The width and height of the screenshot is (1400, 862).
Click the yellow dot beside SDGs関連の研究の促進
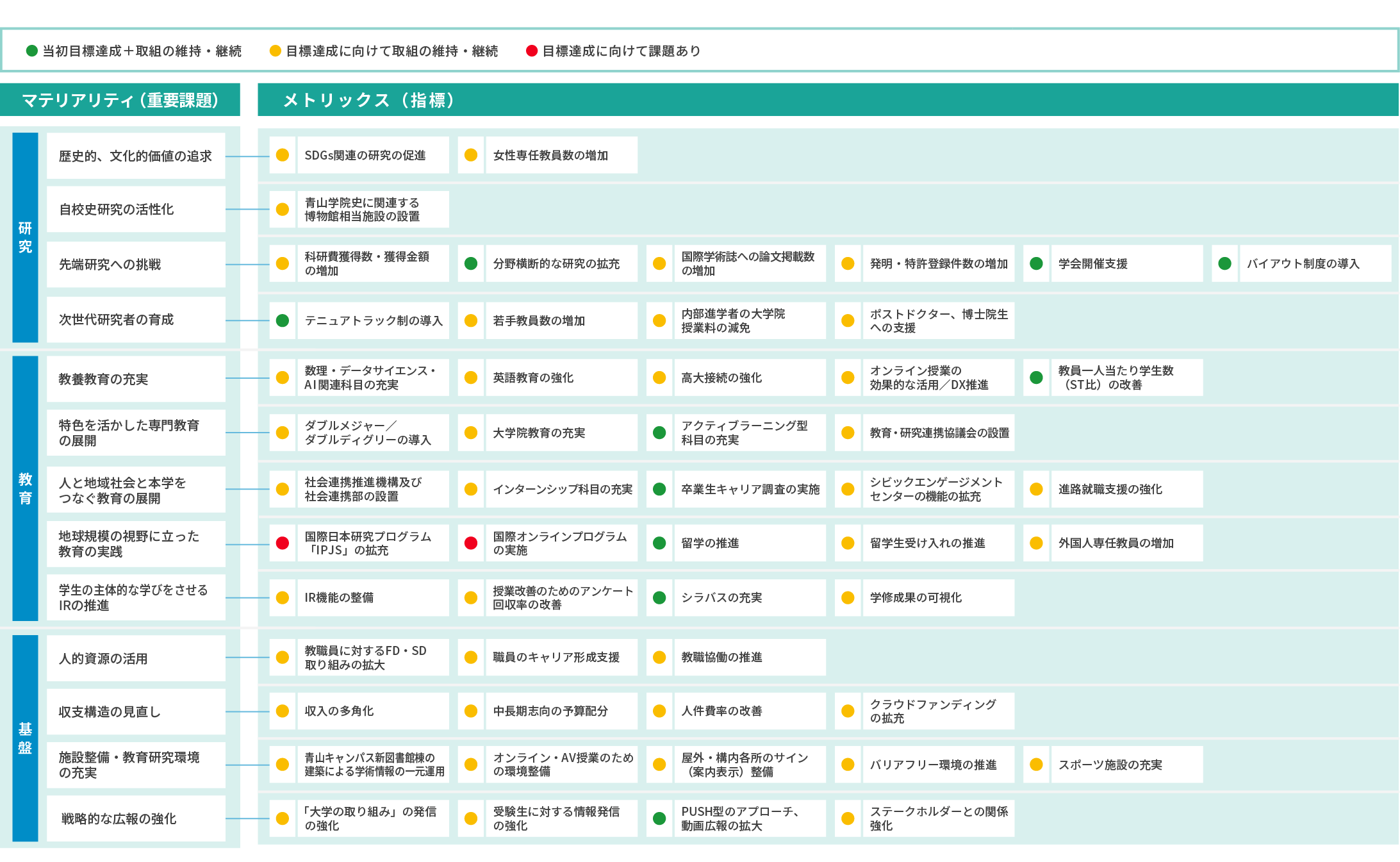[x=283, y=155]
